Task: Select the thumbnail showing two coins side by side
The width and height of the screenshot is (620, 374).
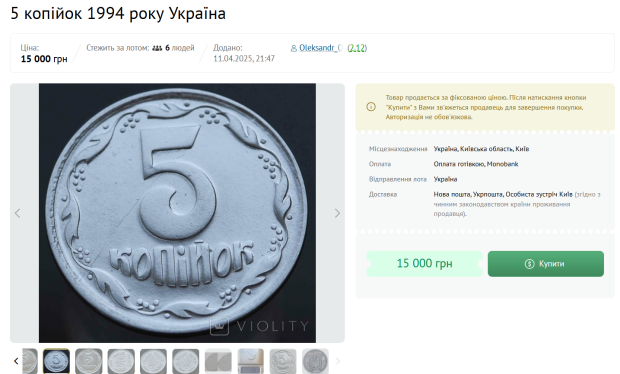Action: click(x=218, y=361)
